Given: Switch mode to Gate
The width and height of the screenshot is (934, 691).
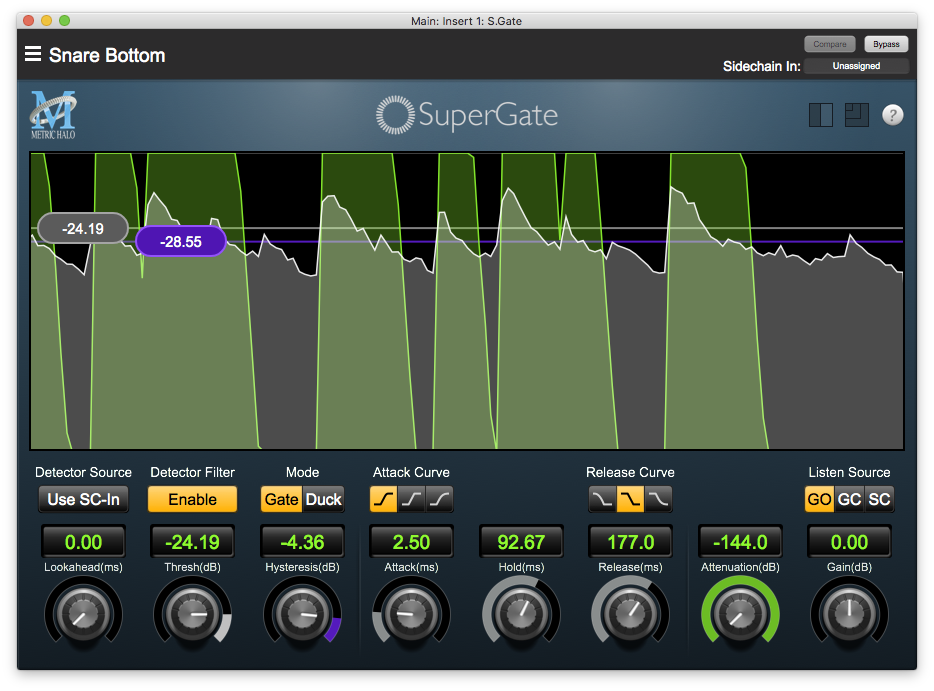Looking at the screenshot, I should 282,499.
